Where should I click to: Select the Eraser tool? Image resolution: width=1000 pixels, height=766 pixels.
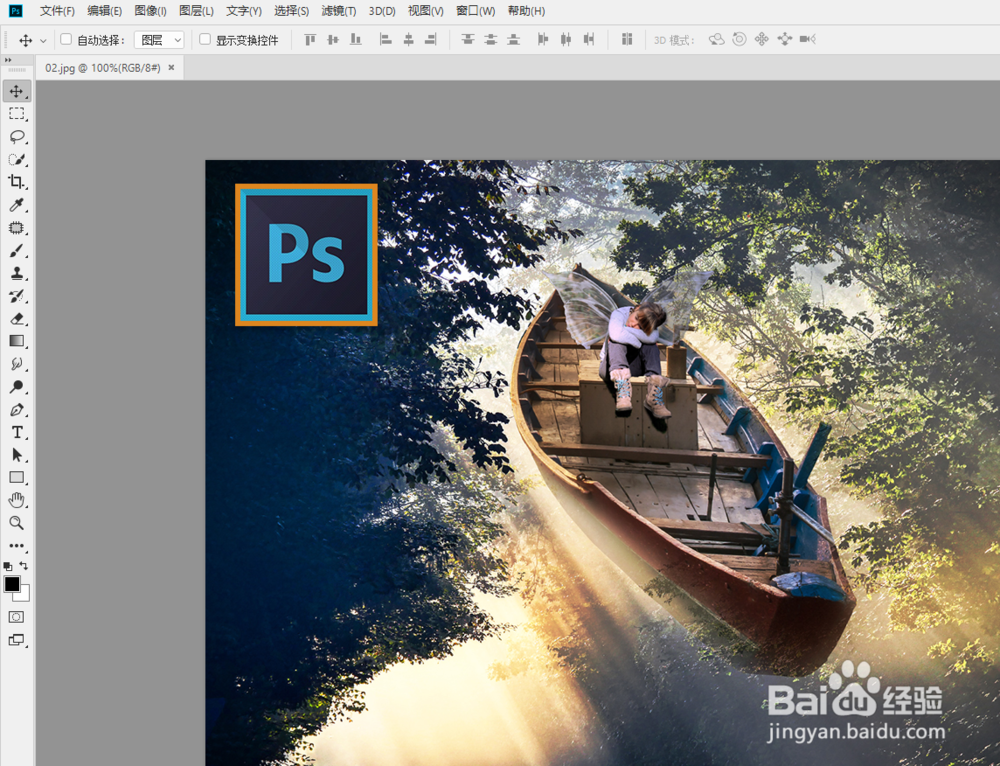pos(17,319)
